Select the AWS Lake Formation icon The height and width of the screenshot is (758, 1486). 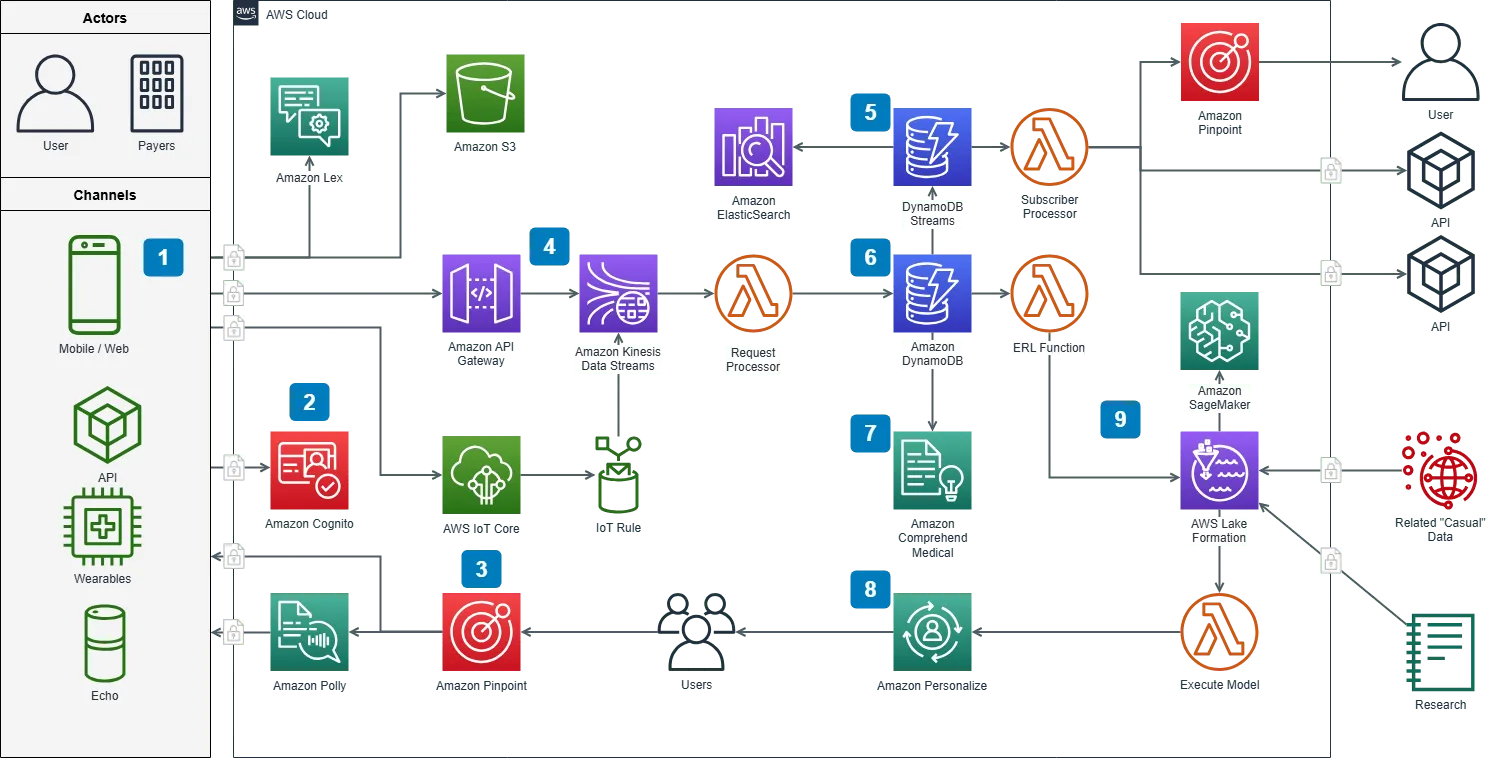[x=1219, y=471]
